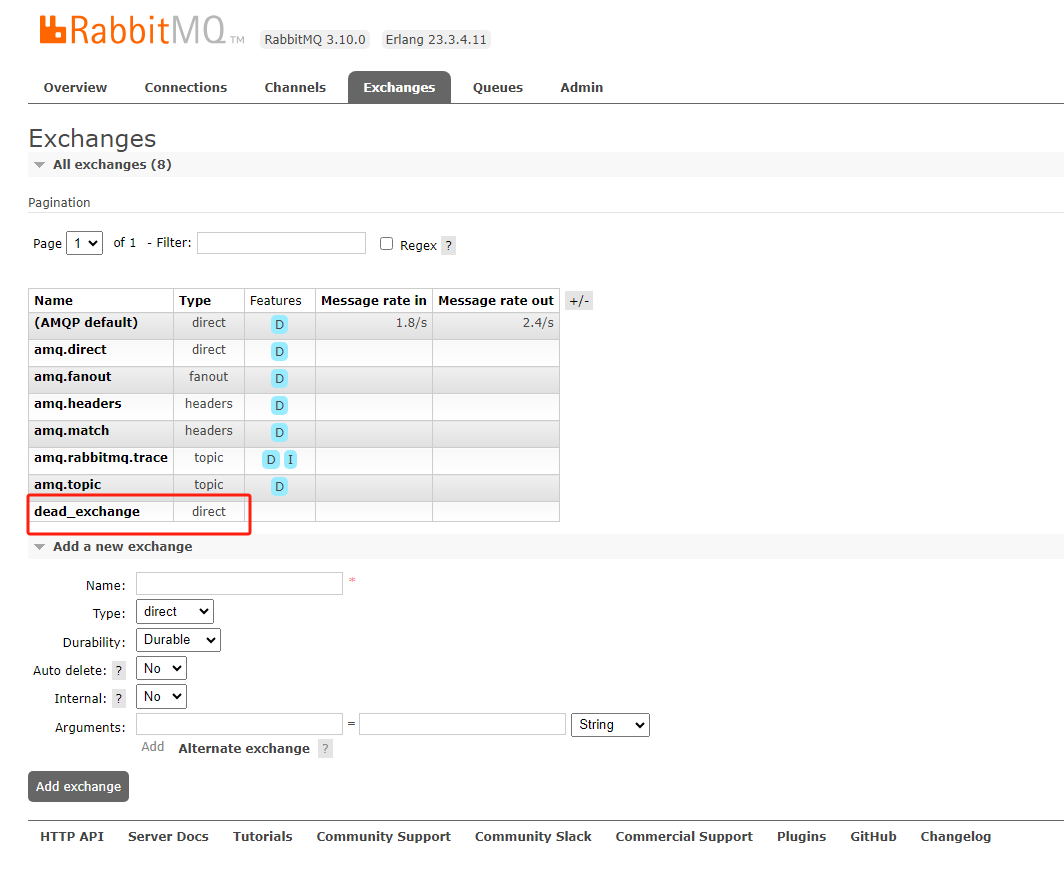Enable the Regex filter checkbox

point(386,244)
